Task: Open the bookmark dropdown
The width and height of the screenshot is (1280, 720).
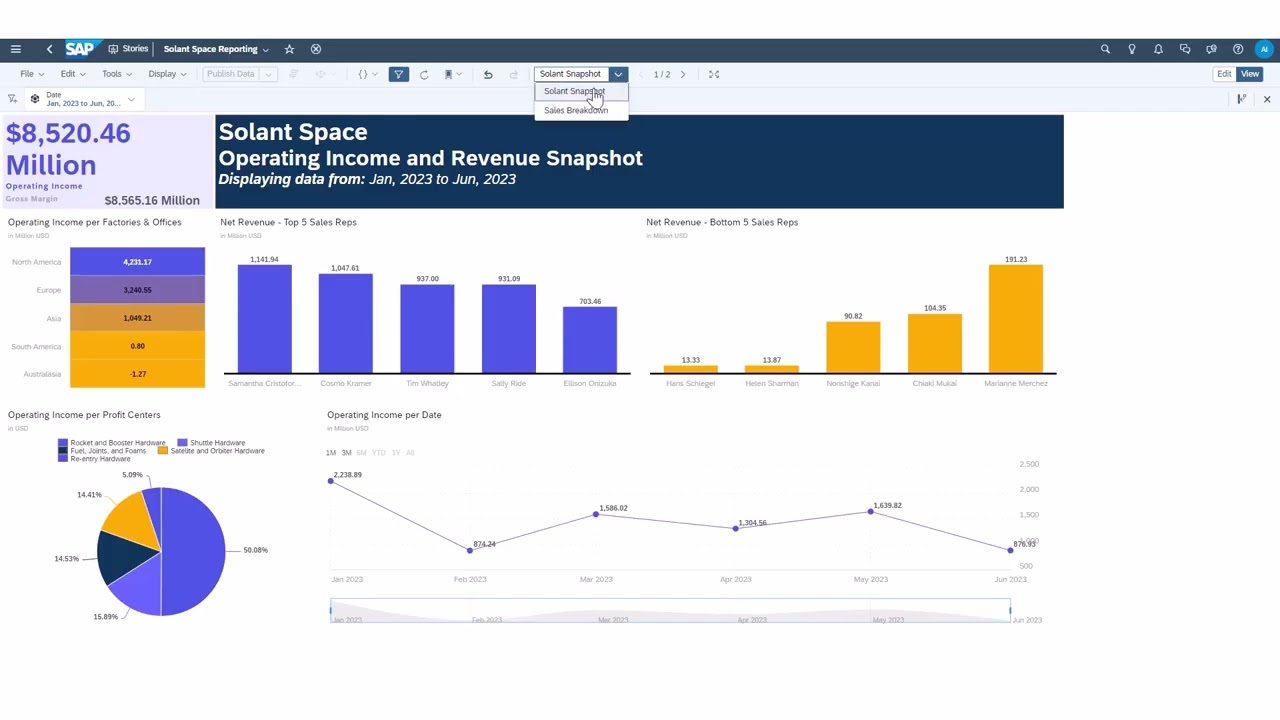Action: pos(452,74)
